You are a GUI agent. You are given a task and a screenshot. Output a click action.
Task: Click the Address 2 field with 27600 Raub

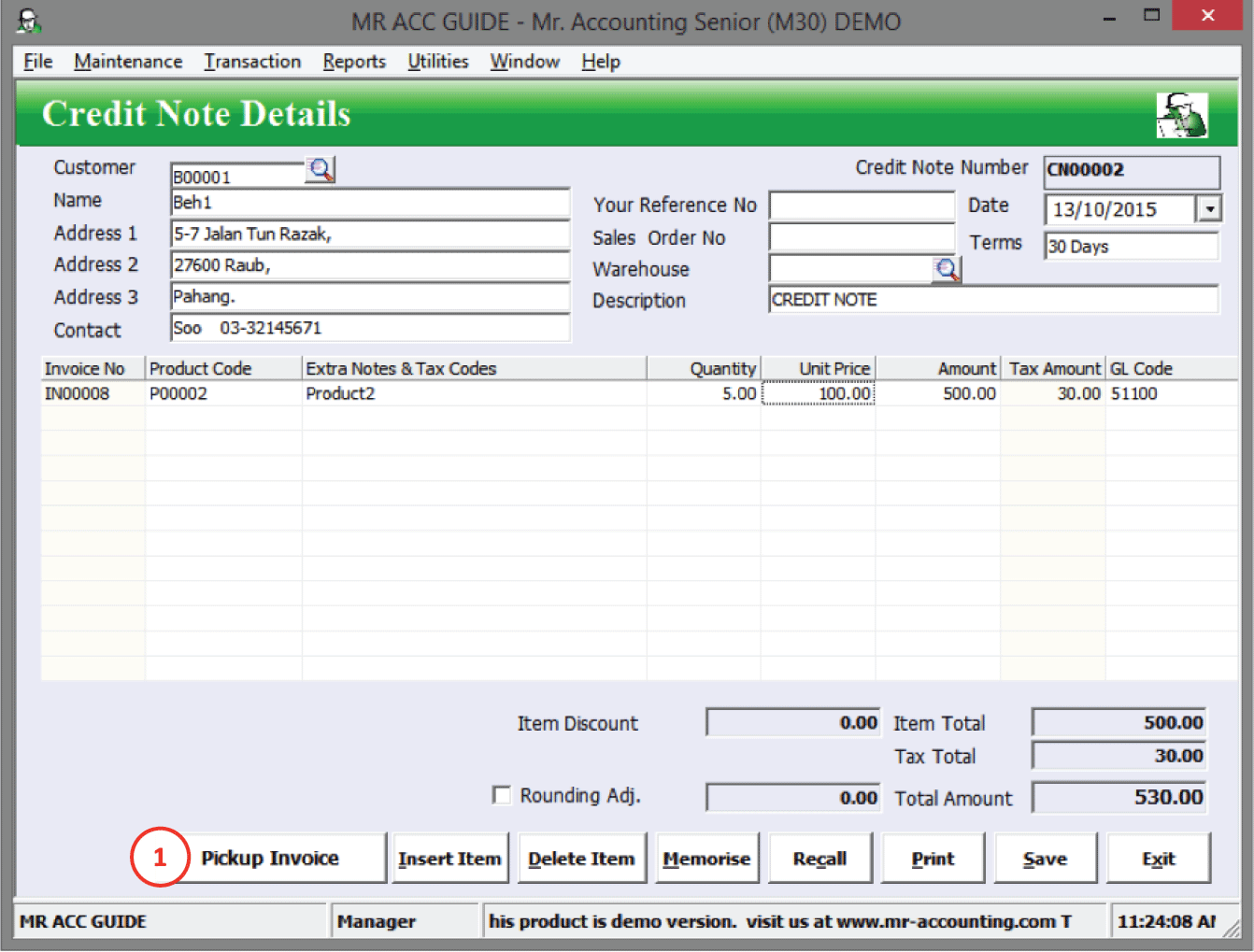click(x=370, y=265)
